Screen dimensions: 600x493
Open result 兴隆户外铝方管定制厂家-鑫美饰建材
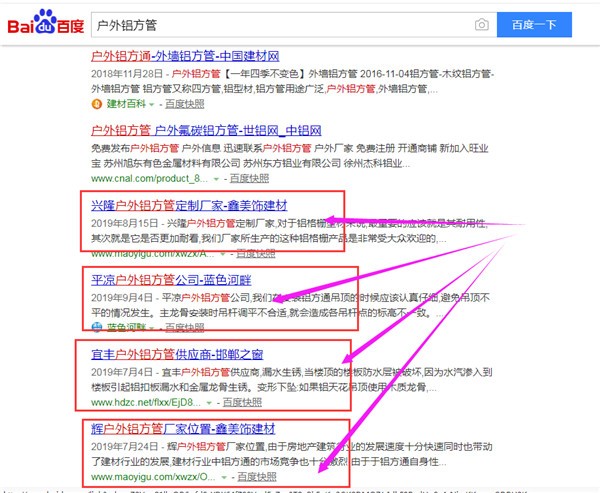(x=189, y=206)
